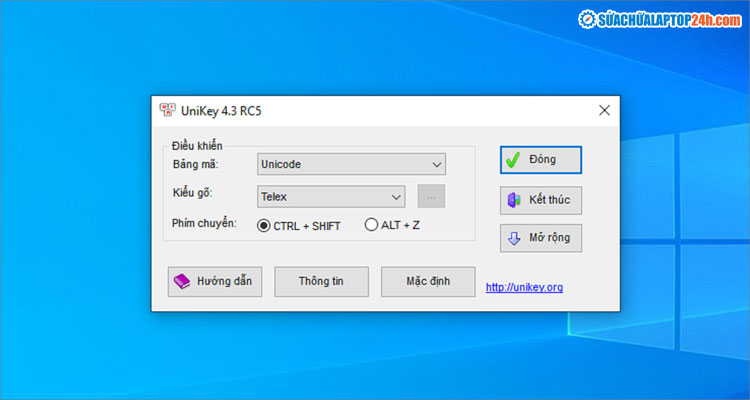The height and width of the screenshot is (400, 750).
Task: Click the Phím chuyển label
Action: point(204,223)
